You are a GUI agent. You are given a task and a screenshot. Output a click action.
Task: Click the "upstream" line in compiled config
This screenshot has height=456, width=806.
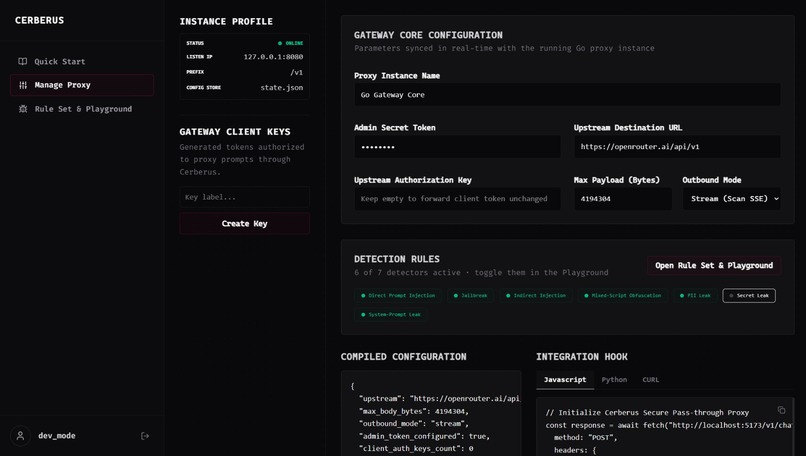(439, 398)
